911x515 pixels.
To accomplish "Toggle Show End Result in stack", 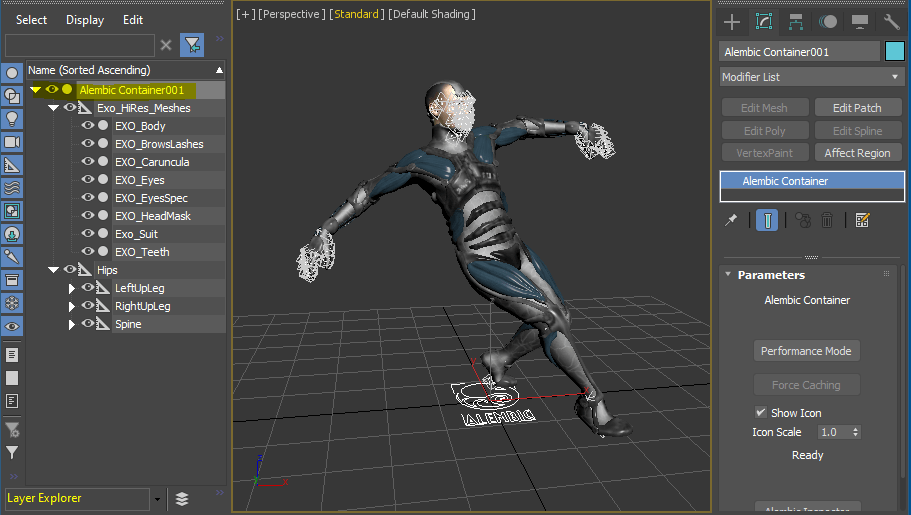I will [767, 220].
